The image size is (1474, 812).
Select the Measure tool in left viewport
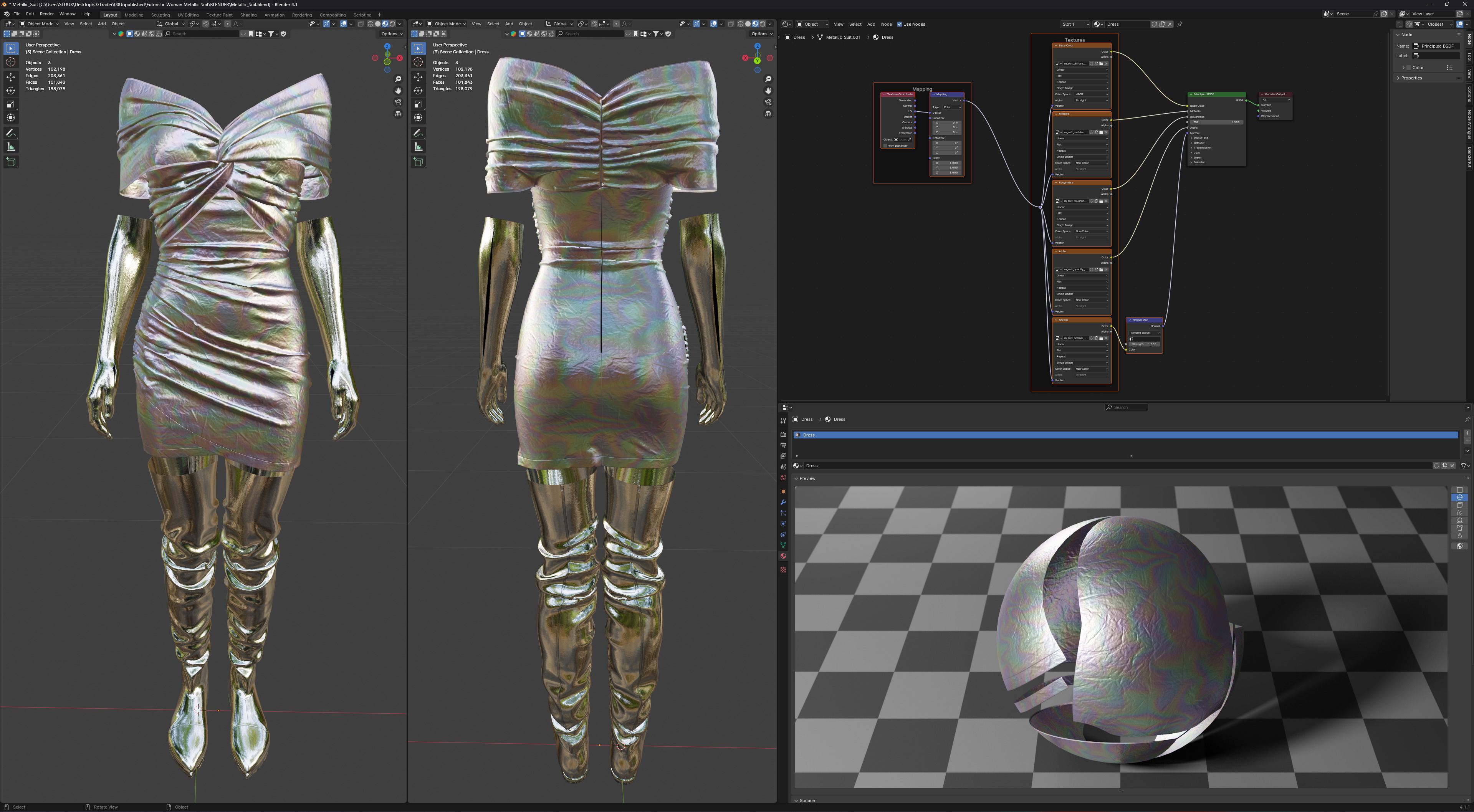coord(11,147)
